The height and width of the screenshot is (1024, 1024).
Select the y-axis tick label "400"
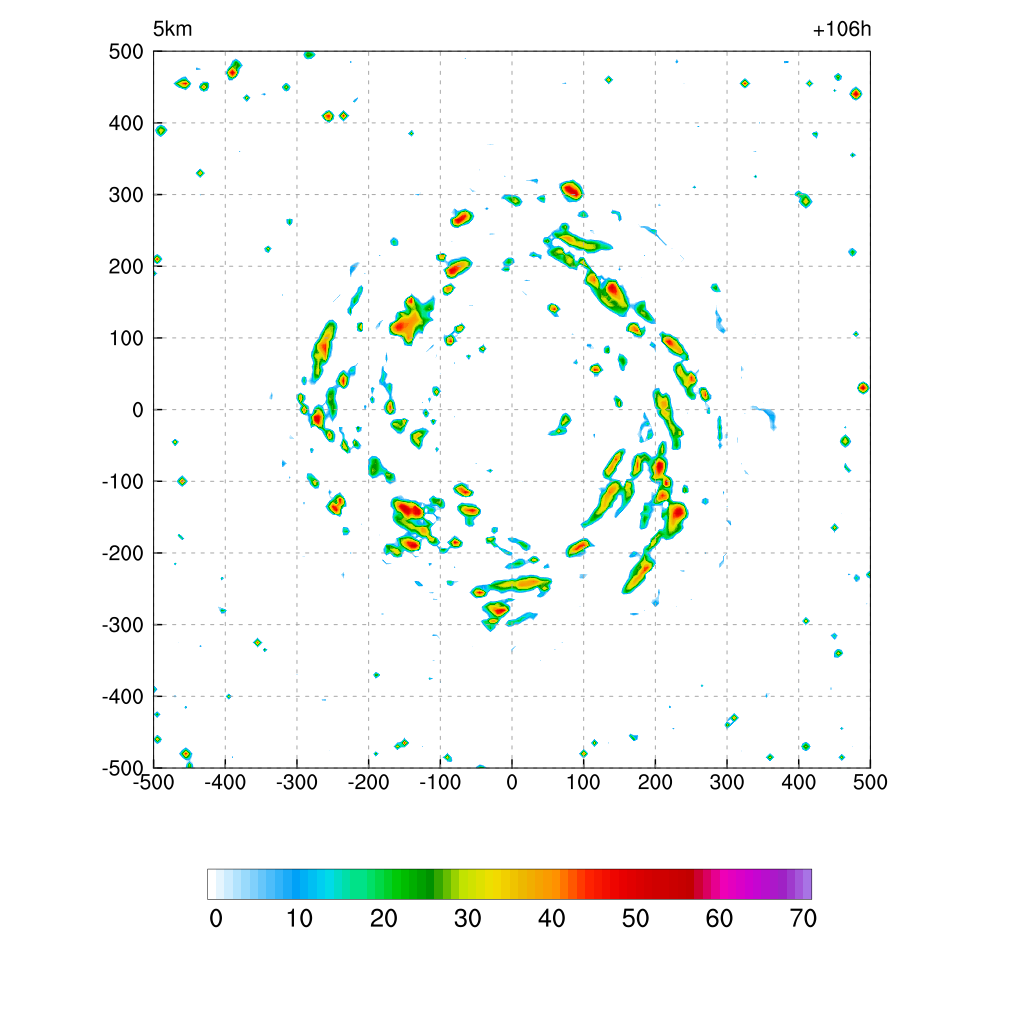[126, 123]
